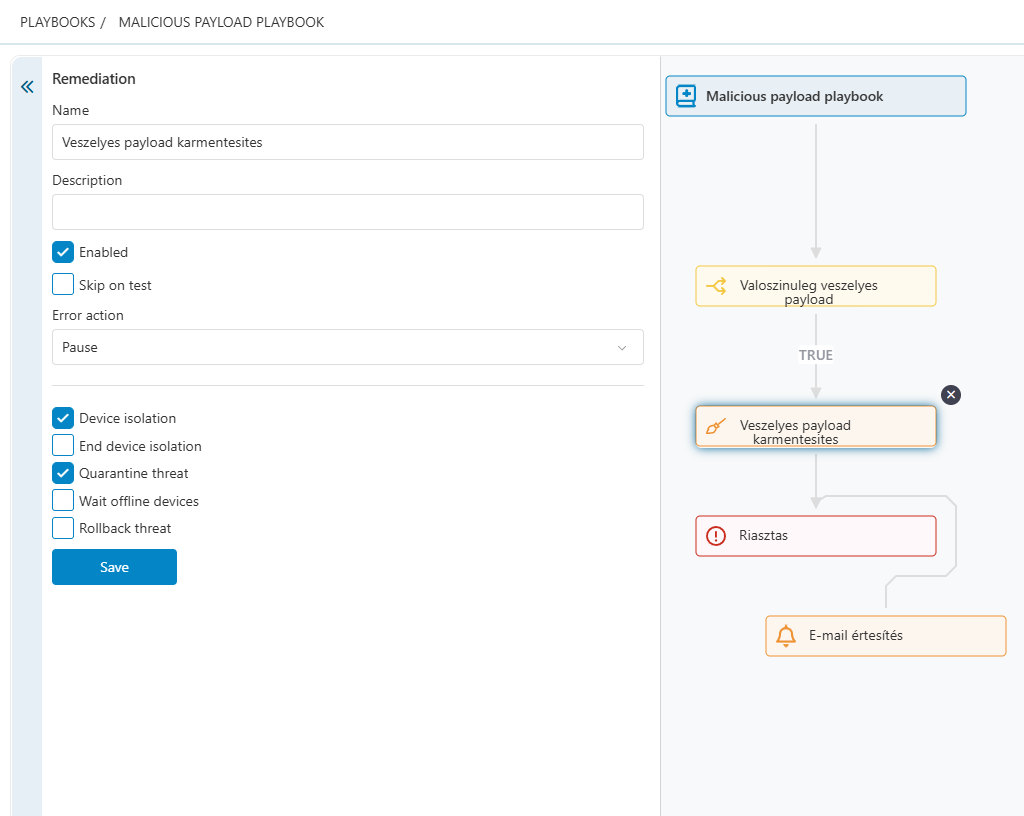Click the playbook icon on Malicious payload playbook node

[x=686, y=95]
